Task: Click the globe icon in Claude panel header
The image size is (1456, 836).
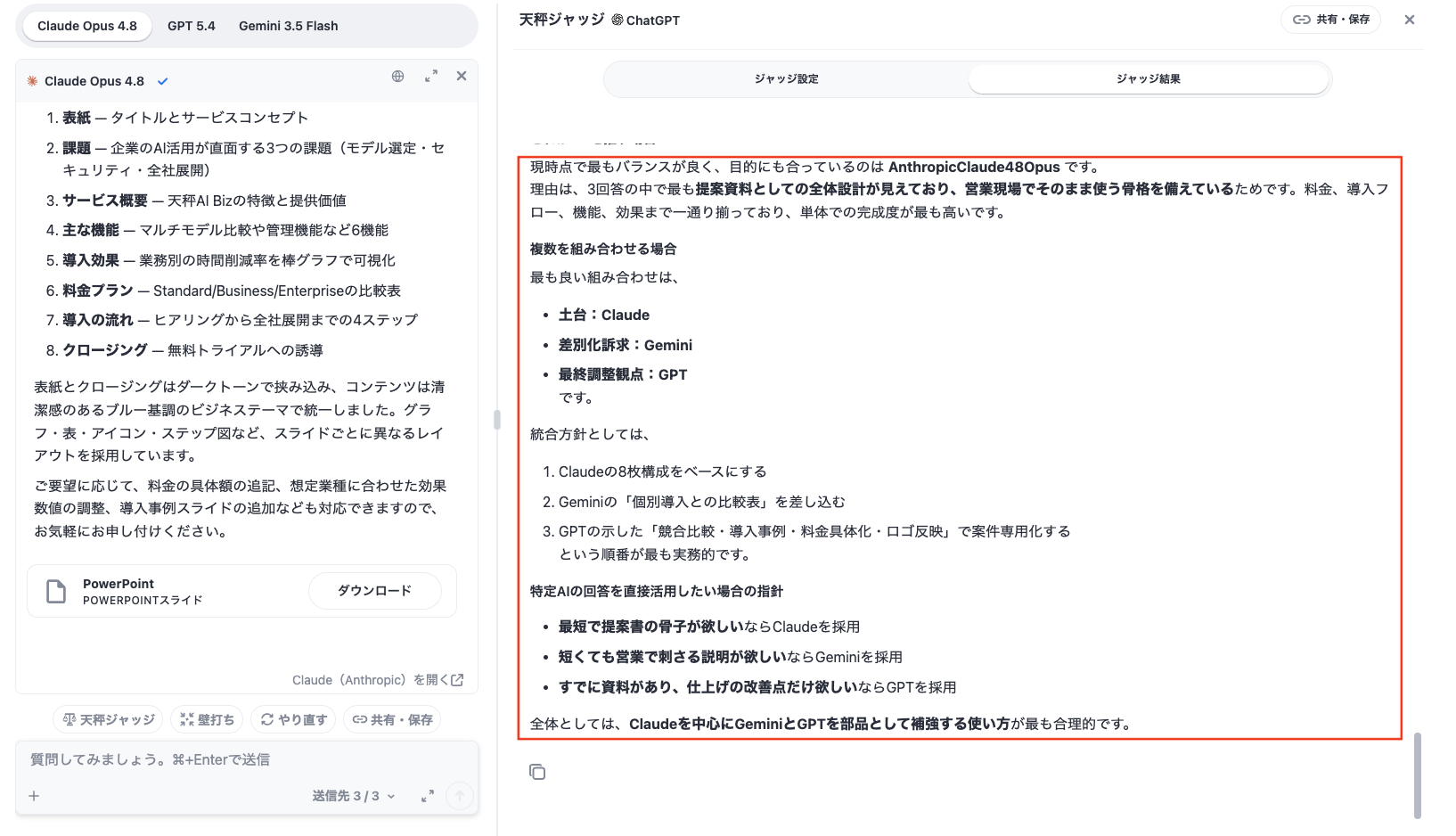Action: (398, 77)
